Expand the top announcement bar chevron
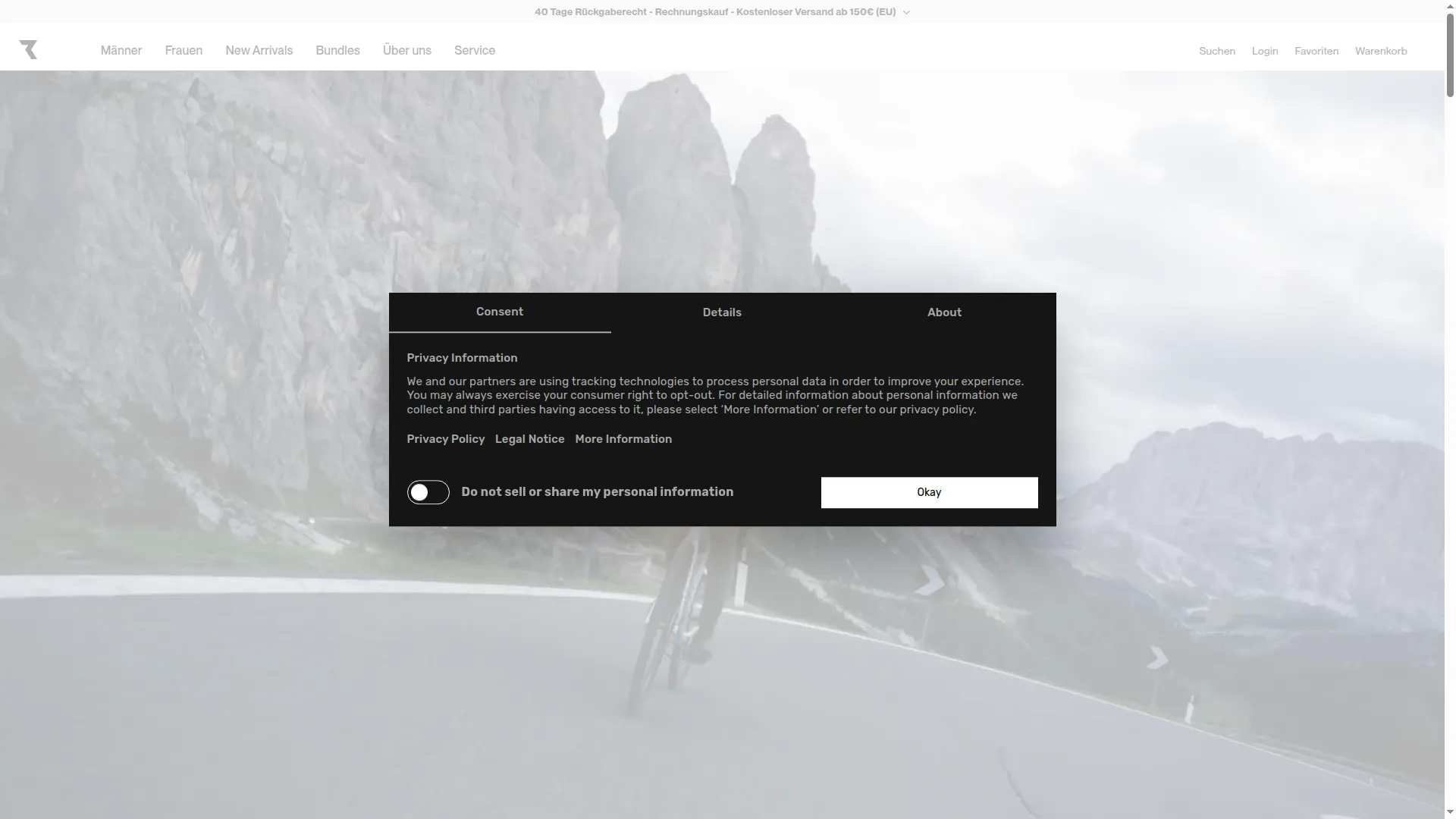This screenshot has height=819, width=1456. pos(906,12)
